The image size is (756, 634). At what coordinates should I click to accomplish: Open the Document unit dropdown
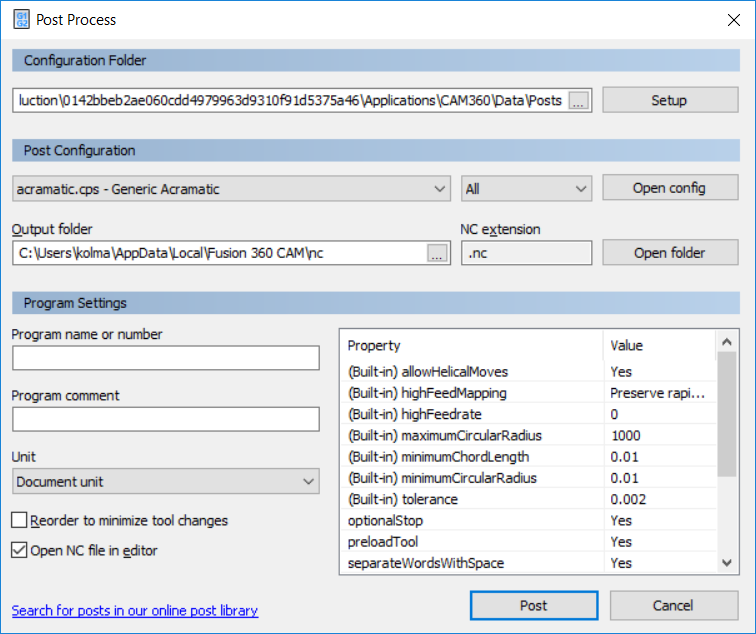coord(166,482)
